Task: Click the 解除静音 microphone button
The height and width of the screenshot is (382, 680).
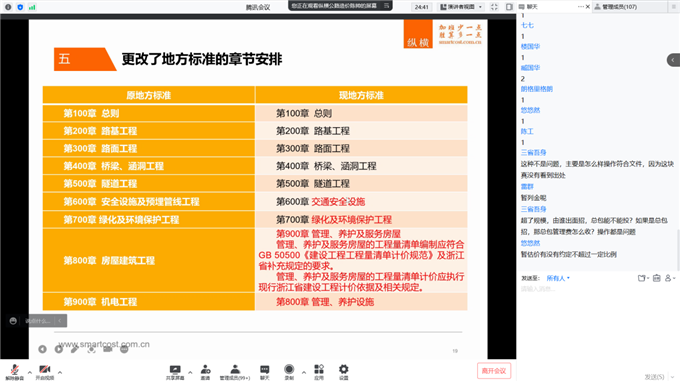Action: (x=15, y=372)
